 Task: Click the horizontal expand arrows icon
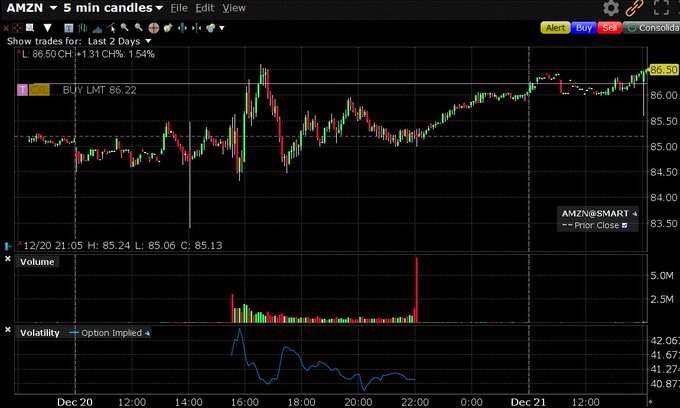182,28
